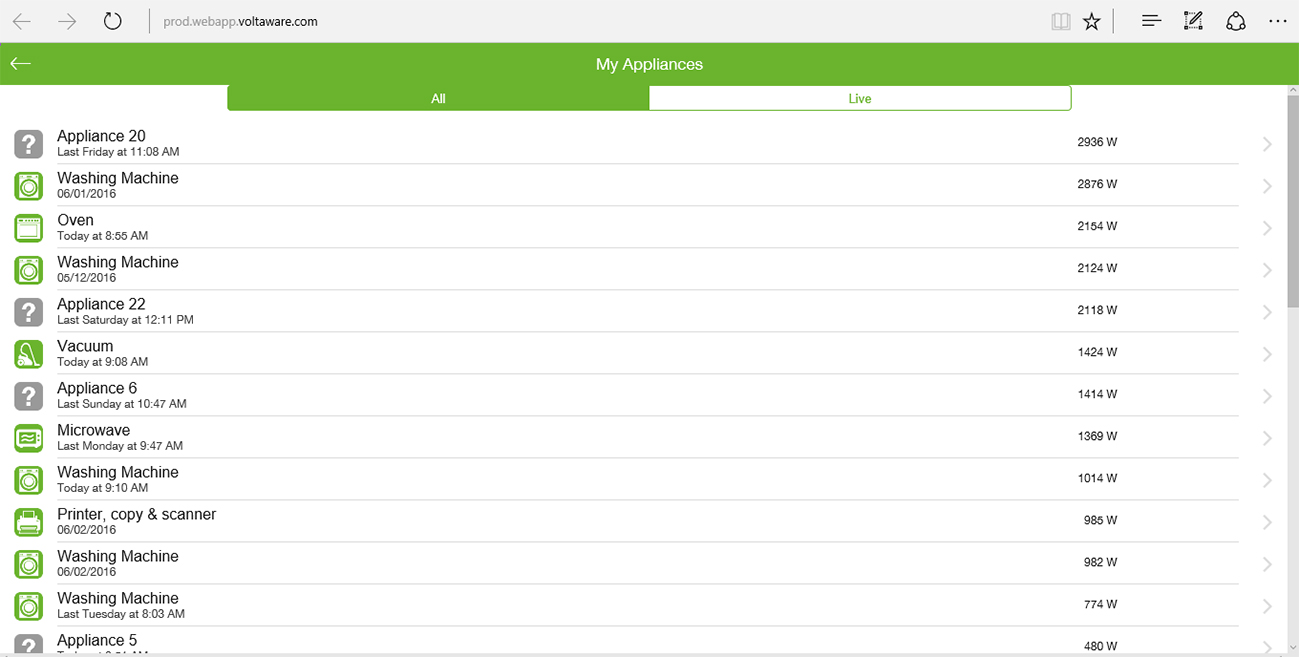Open Oven details via right chevron
The width and height of the screenshot is (1299, 657).
(1267, 228)
